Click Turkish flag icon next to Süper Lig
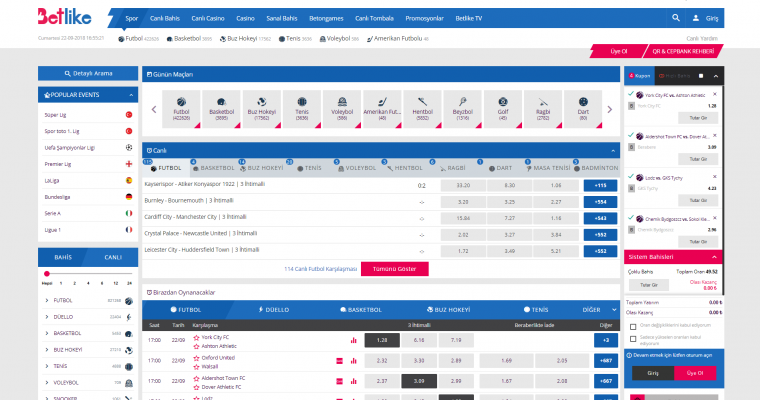 point(129,115)
